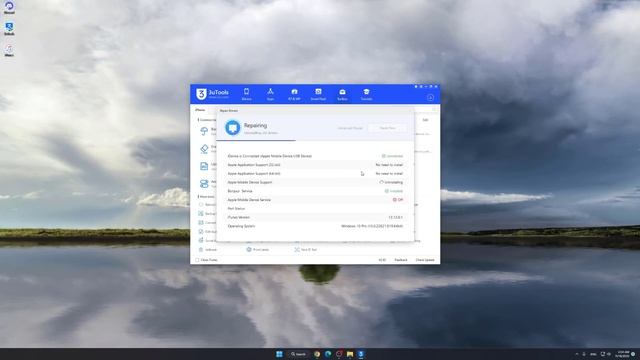Viewport: 640px width, 360px height.
Task: Click the taskbar Search box
Action: point(298,354)
